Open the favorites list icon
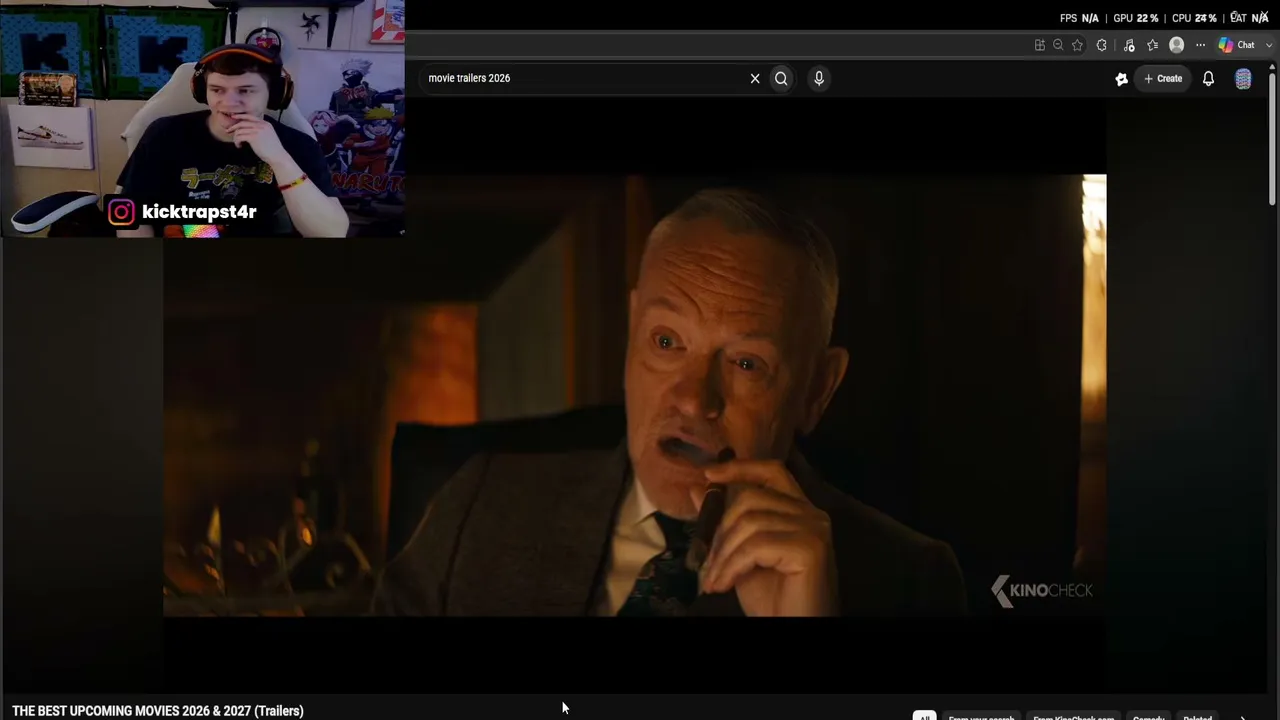 click(1152, 45)
